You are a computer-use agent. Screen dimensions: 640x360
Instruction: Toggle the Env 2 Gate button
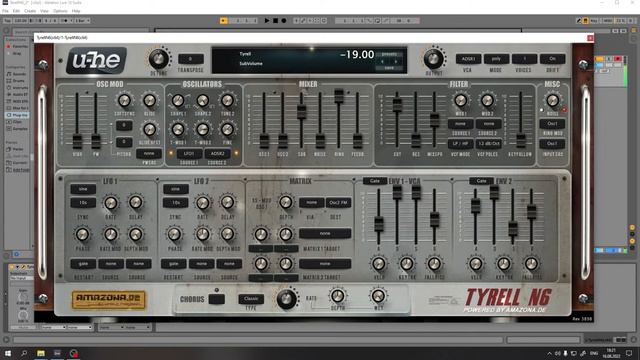click(481, 181)
